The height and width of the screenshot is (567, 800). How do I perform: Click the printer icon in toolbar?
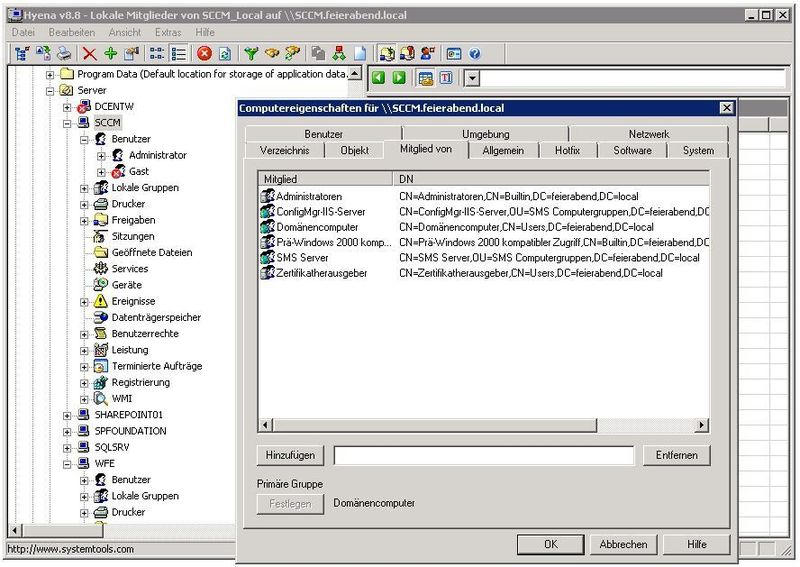[64, 54]
